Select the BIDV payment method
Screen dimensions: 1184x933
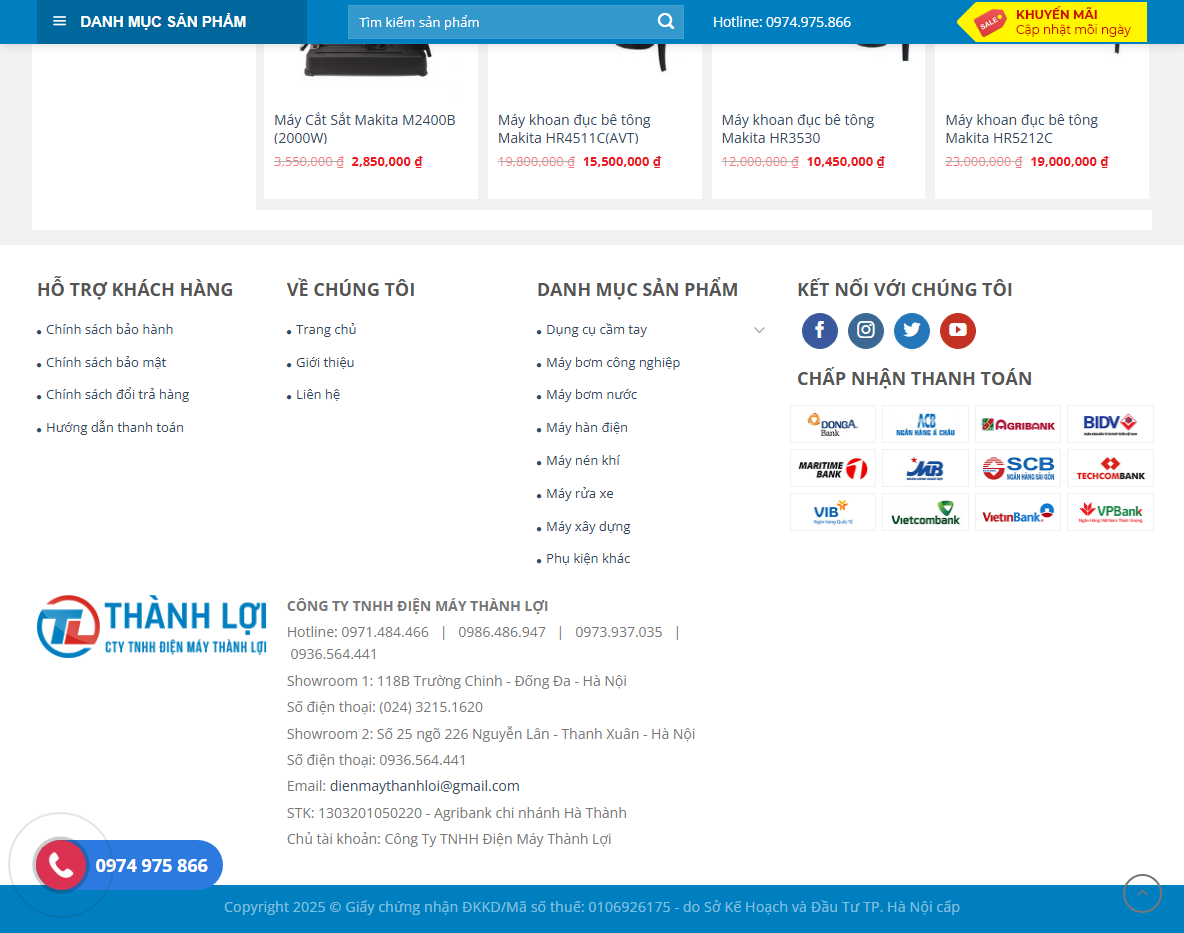1110,423
